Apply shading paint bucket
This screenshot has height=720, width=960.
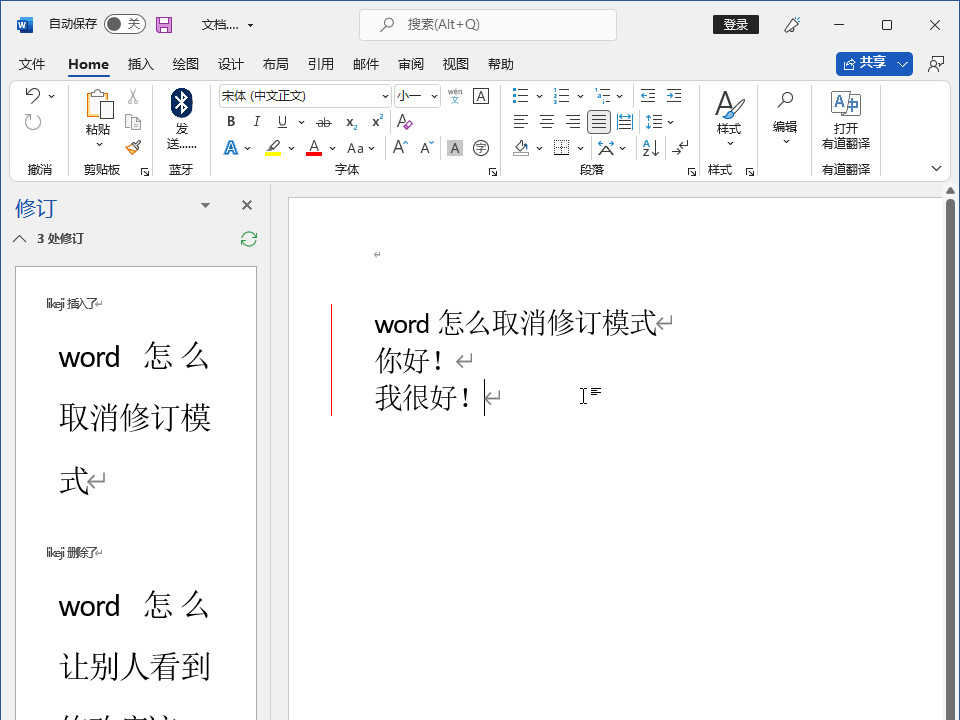522,148
